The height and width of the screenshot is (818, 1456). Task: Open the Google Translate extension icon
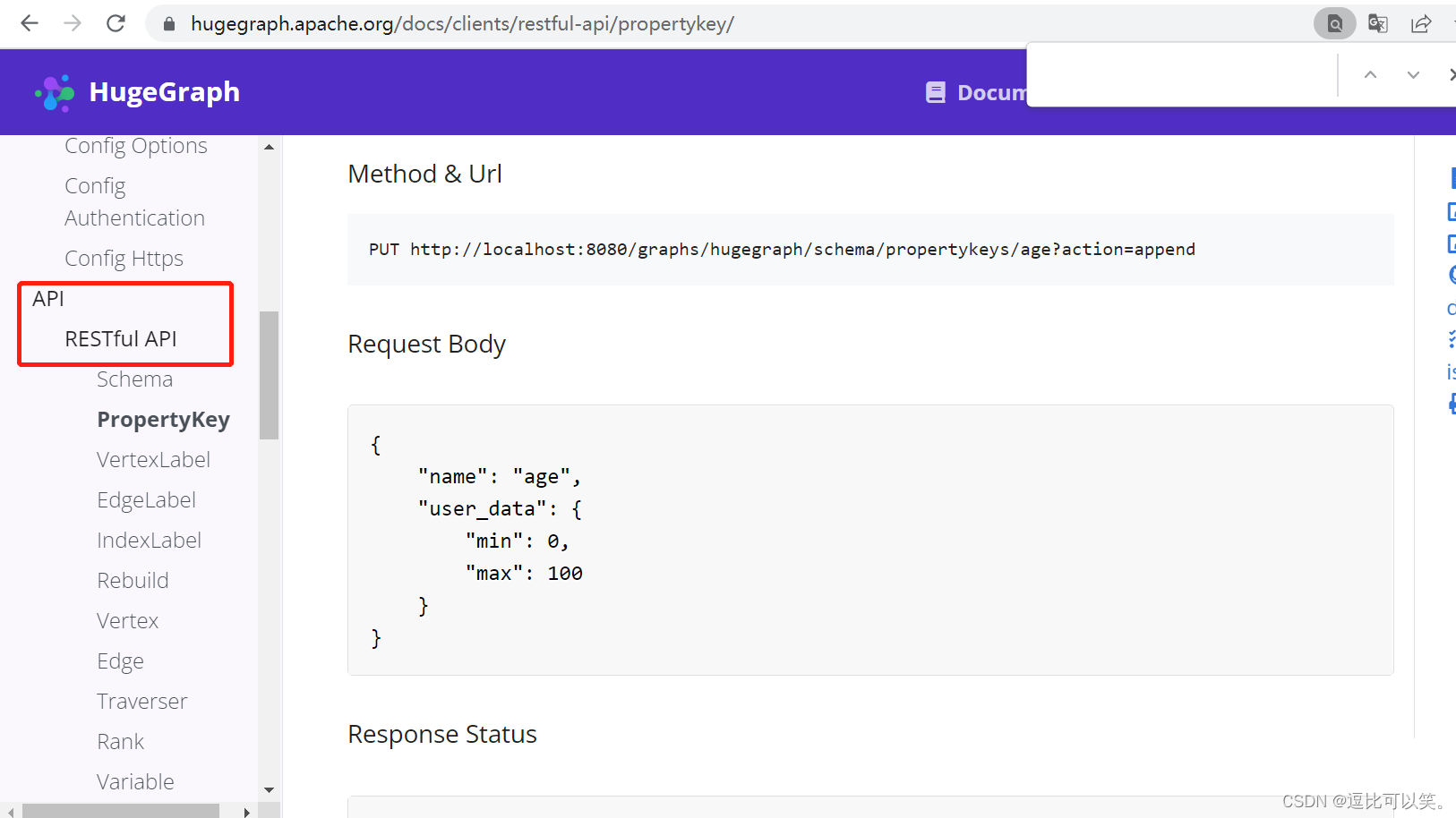(1377, 23)
